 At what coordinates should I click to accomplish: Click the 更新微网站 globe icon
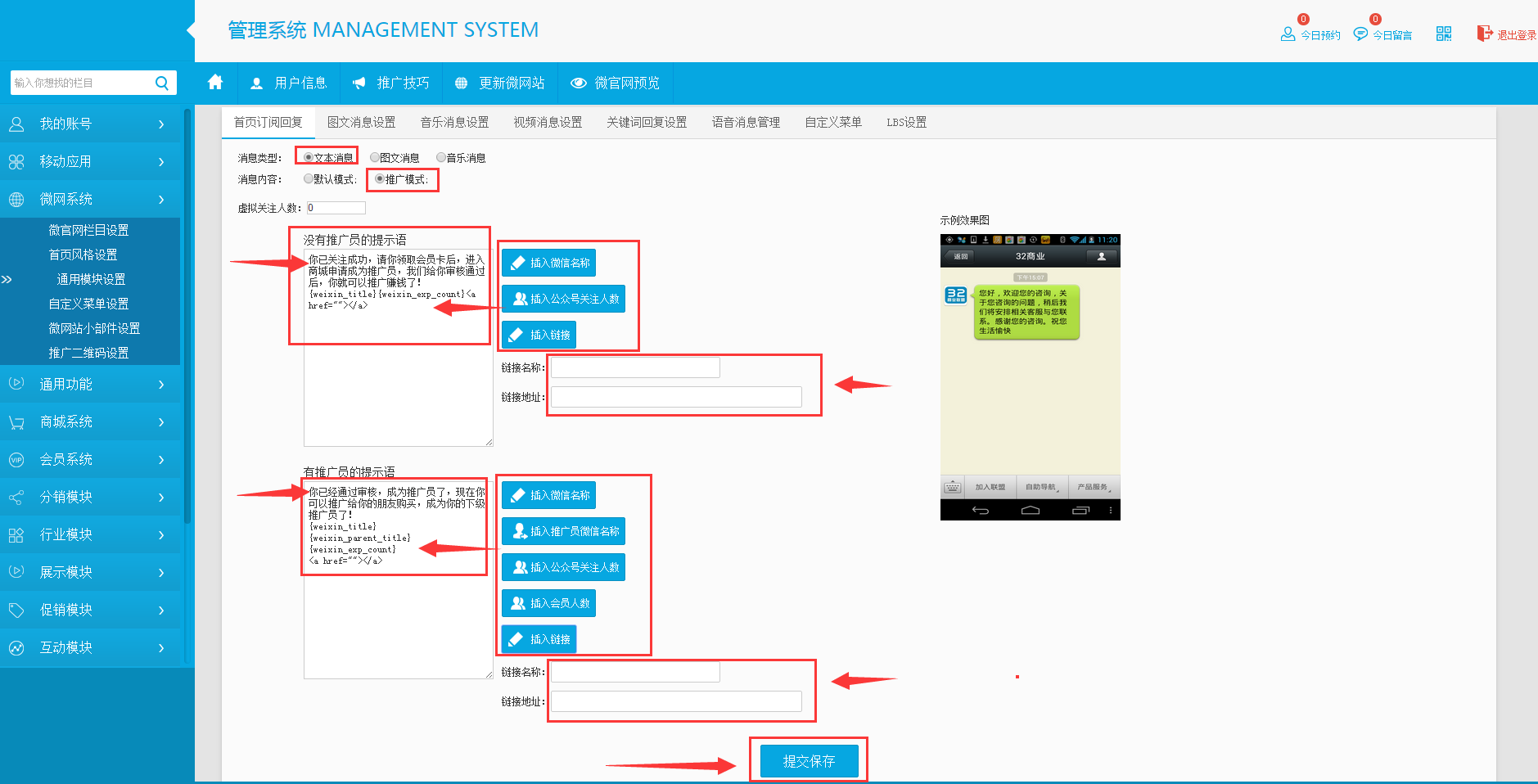pos(462,83)
